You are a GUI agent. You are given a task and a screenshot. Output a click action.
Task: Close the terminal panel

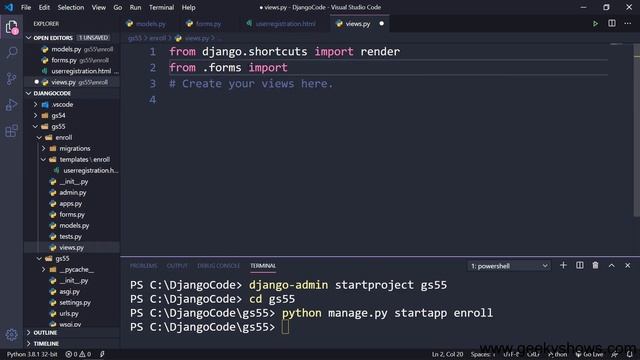(x=627, y=265)
